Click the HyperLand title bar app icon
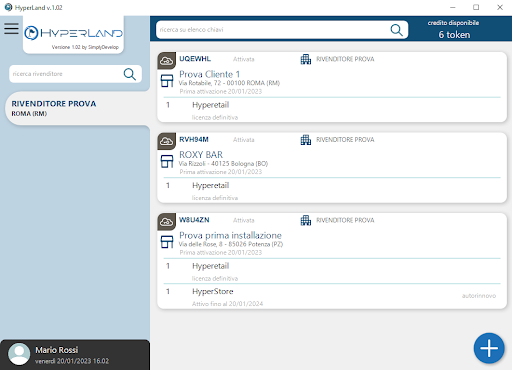Image resolution: width=512 pixels, height=370 pixels. click(8, 7)
